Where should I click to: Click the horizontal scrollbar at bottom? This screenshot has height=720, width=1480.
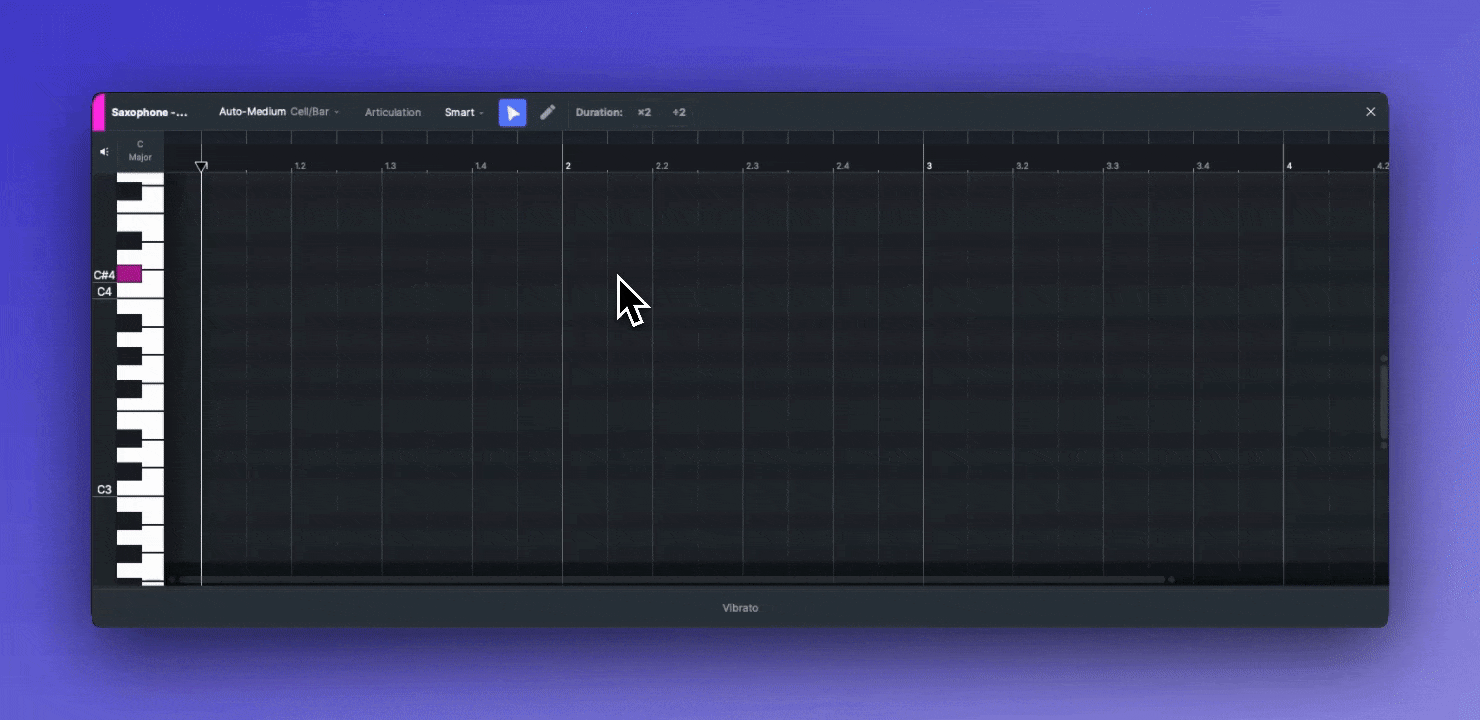[x=670, y=579]
